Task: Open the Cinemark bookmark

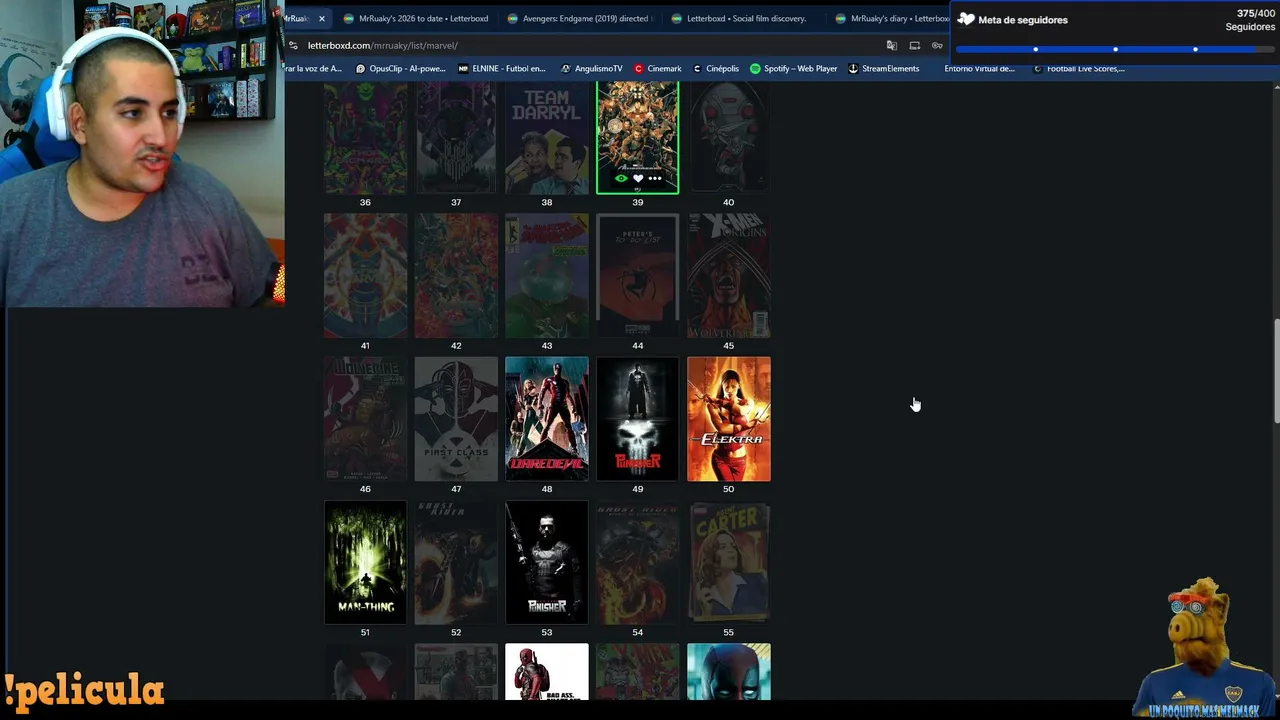Action: tap(658, 69)
